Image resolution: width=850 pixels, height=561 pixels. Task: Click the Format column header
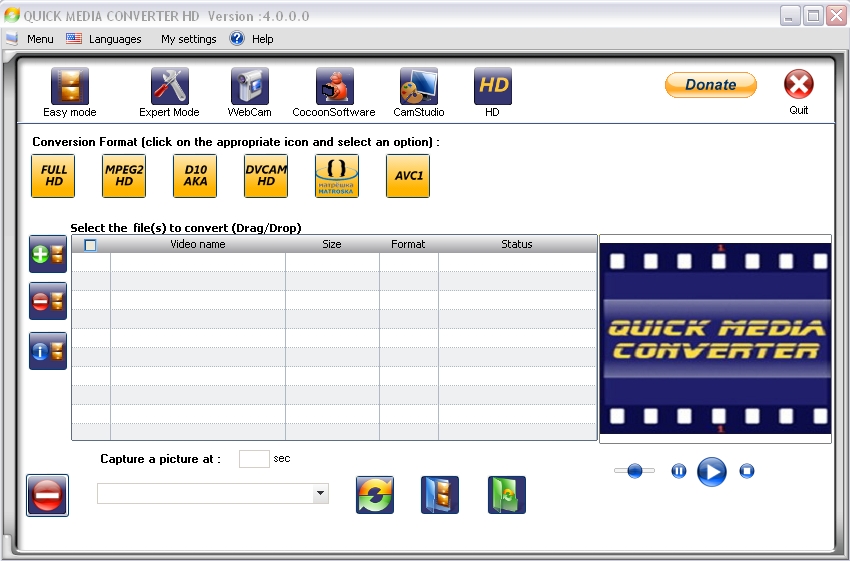(408, 244)
